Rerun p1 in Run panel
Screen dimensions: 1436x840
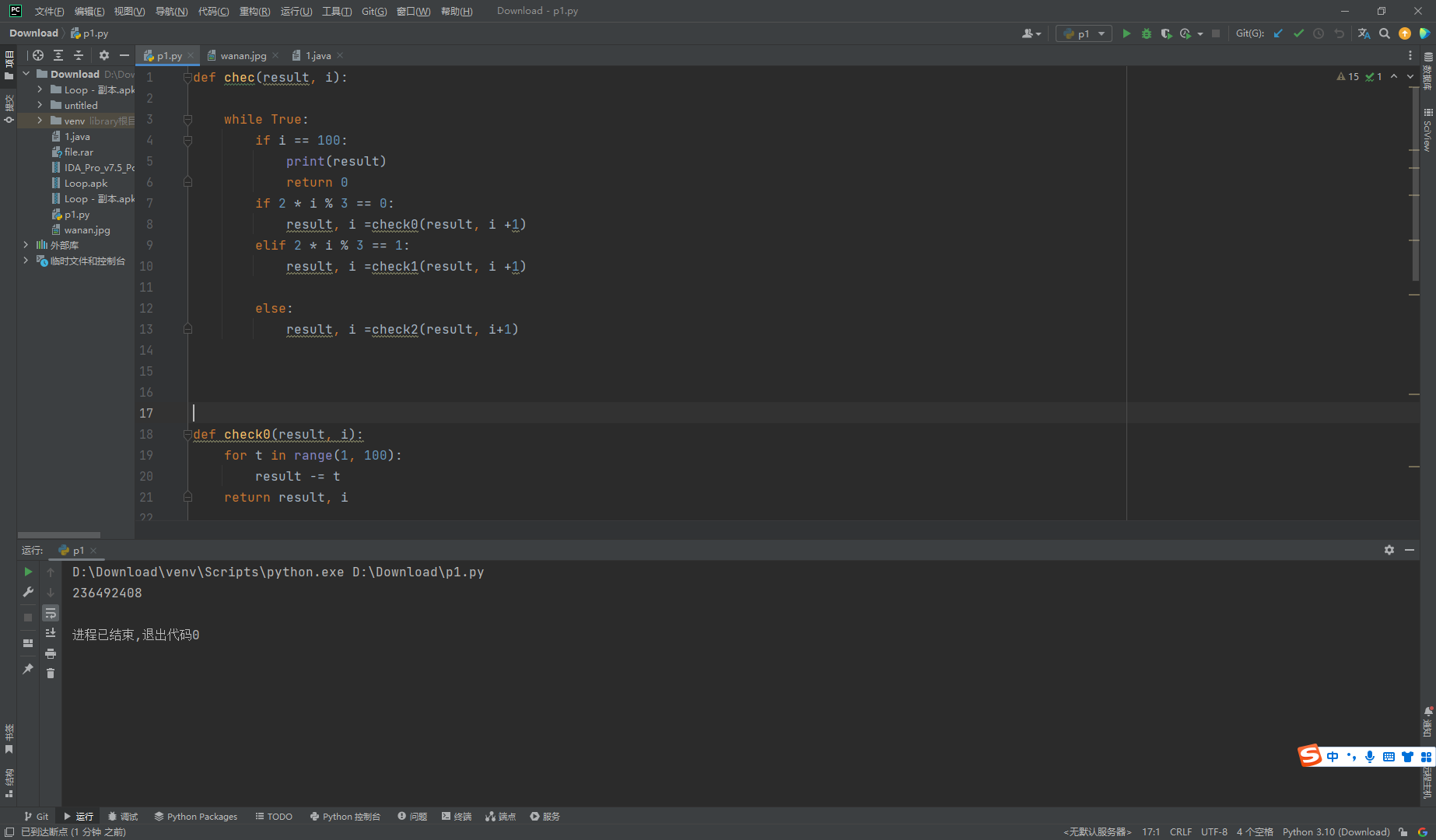pos(28,572)
